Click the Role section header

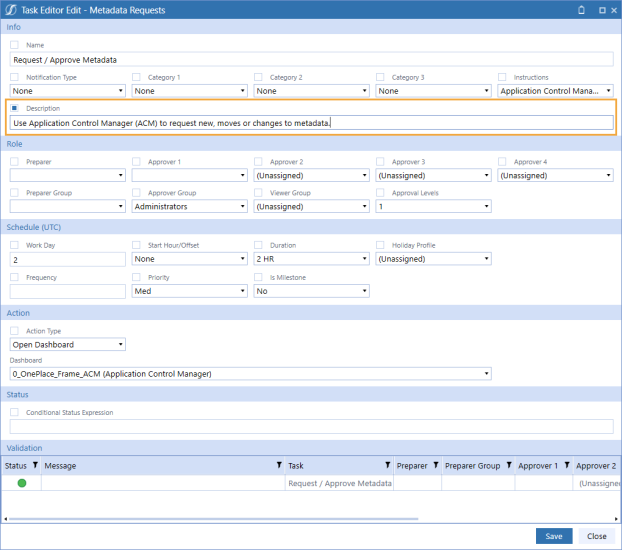(x=311, y=144)
